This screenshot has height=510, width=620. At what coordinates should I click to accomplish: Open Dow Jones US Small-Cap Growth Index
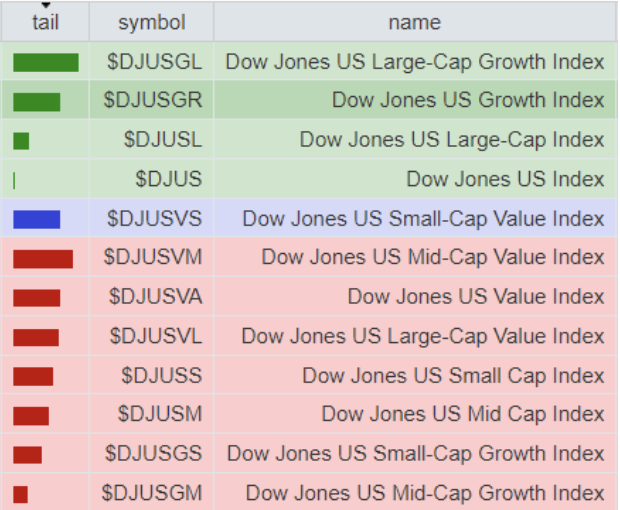click(x=415, y=454)
